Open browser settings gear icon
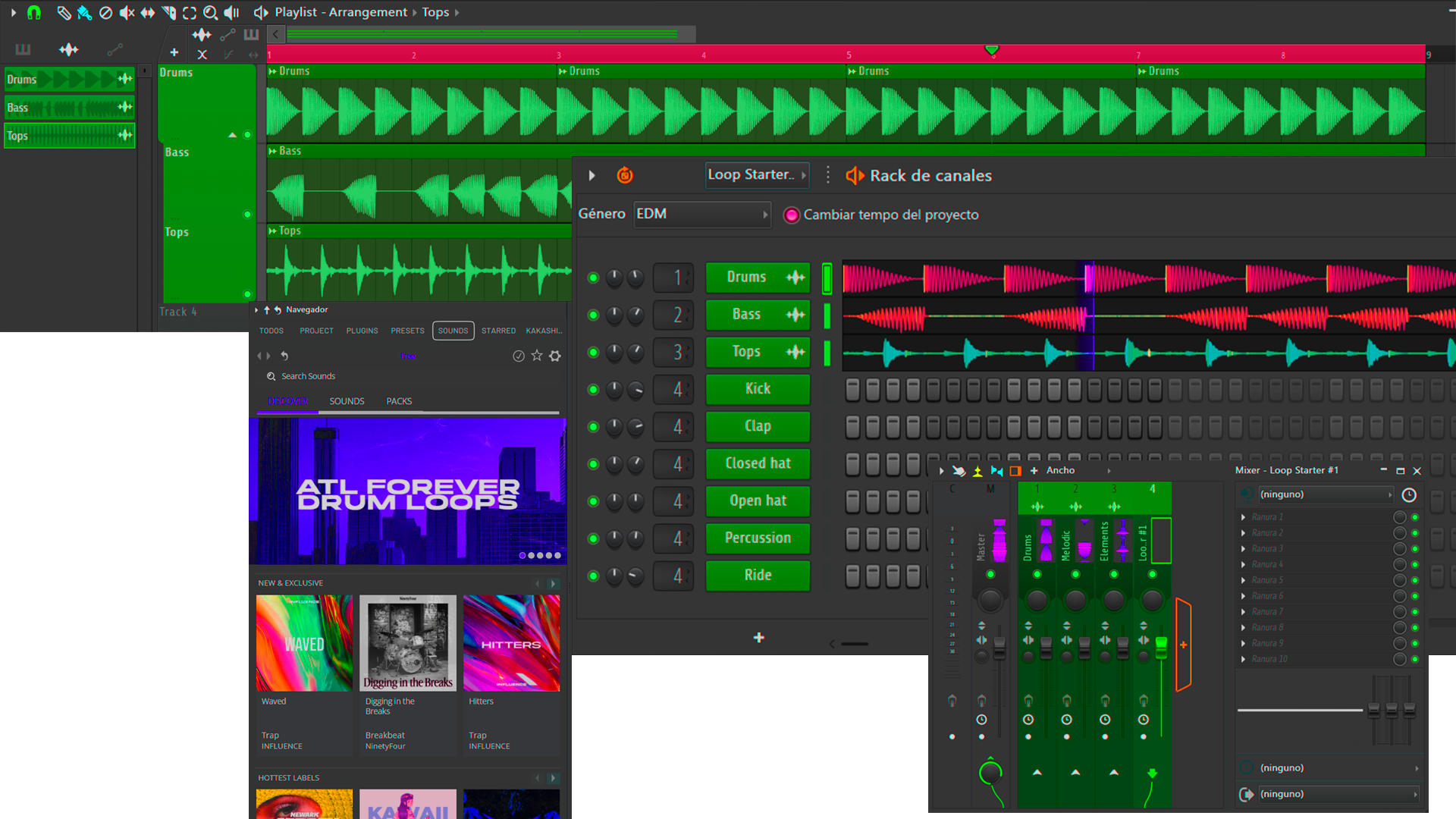 555,356
